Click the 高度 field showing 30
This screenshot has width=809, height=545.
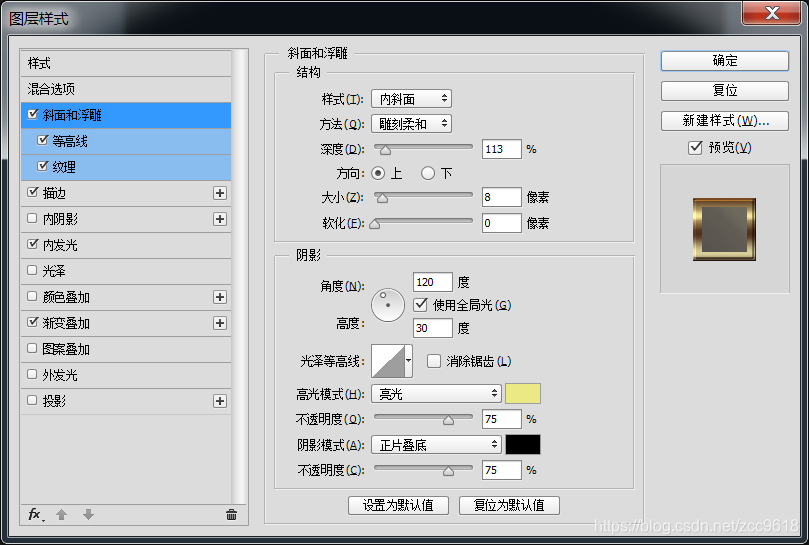coord(433,328)
